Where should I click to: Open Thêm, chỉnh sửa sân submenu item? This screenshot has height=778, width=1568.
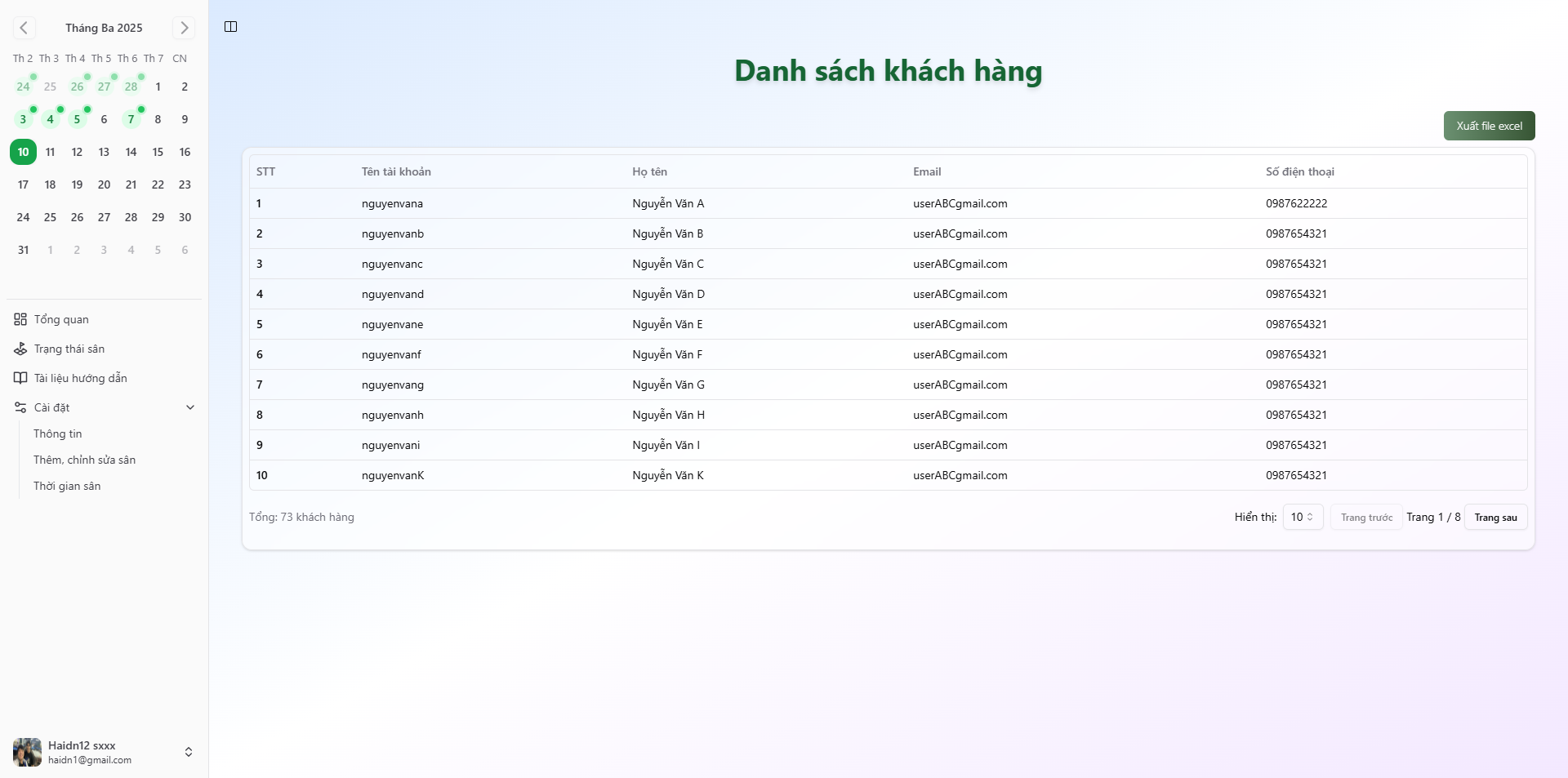click(x=84, y=460)
